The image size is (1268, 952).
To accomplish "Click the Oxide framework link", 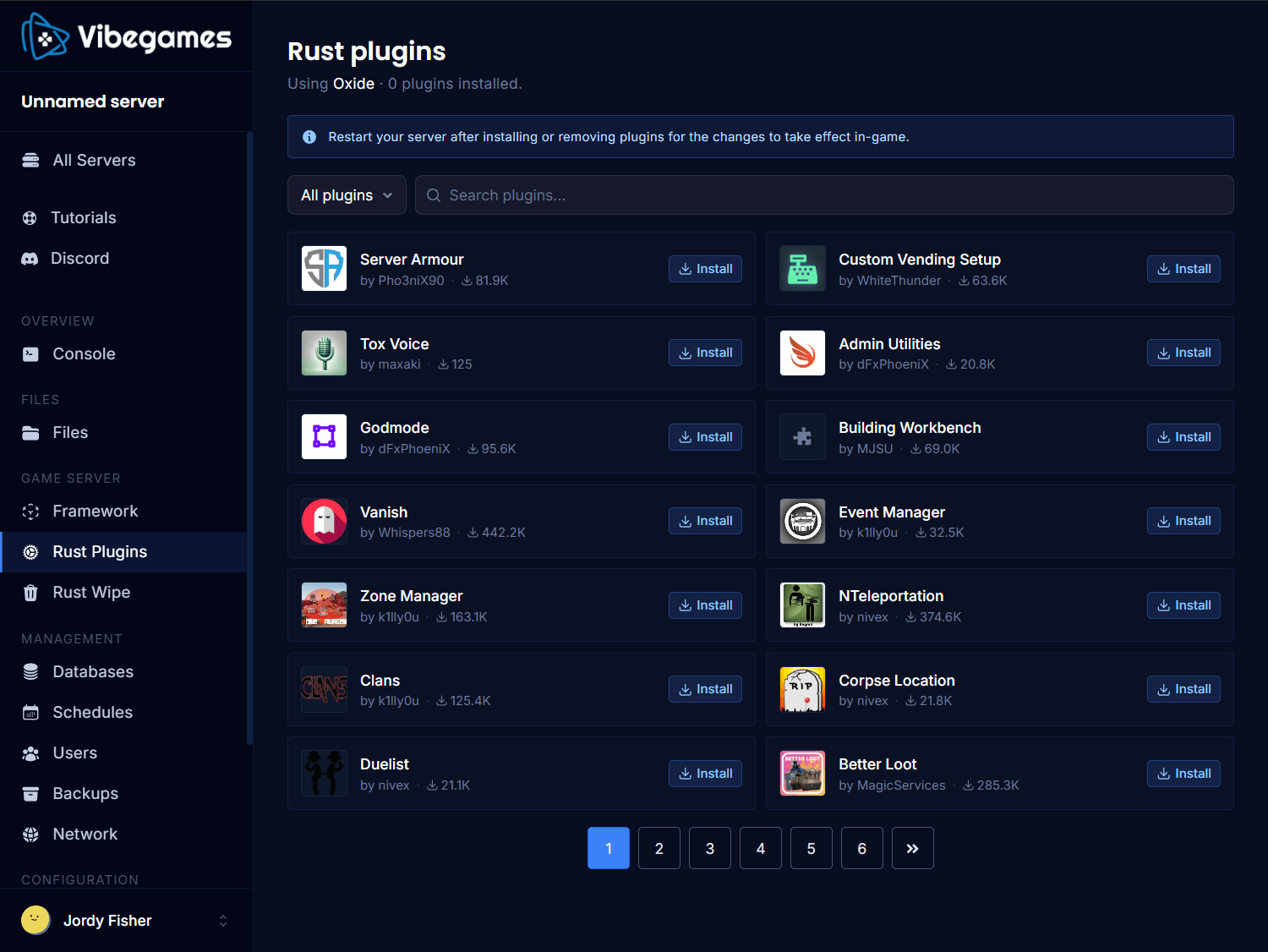I will click(353, 84).
